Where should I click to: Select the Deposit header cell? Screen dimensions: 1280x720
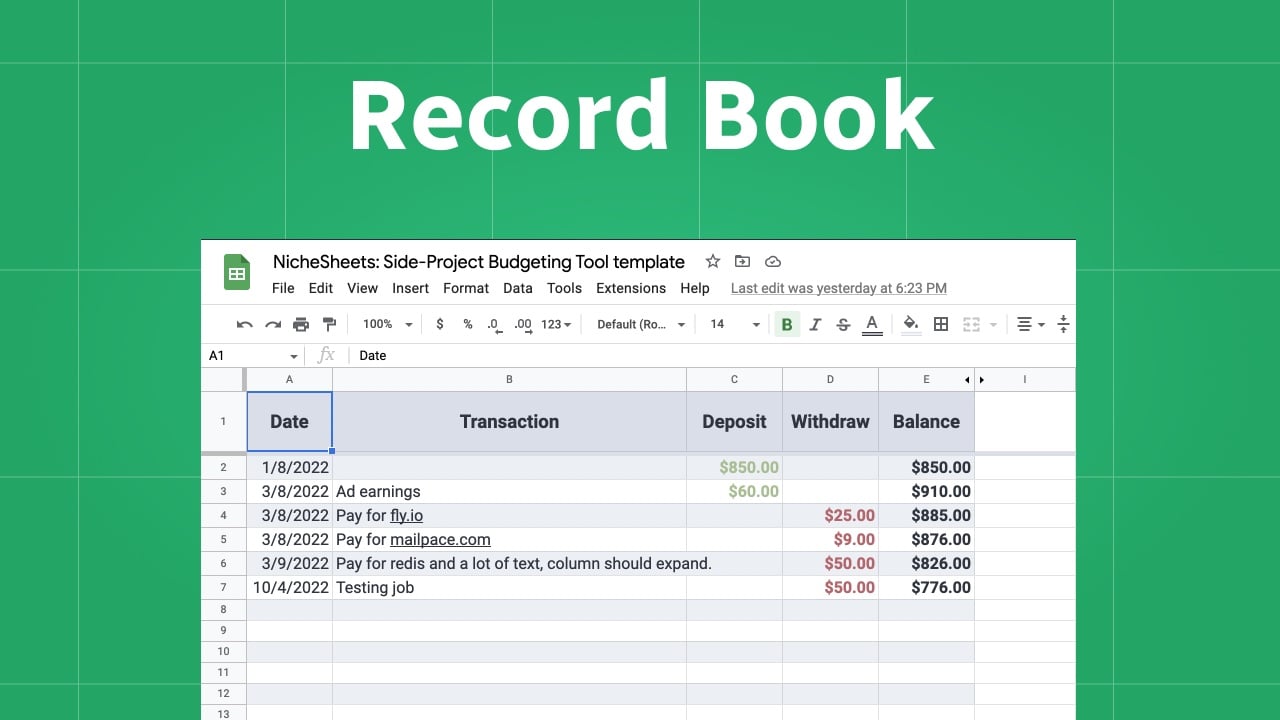pos(734,422)
